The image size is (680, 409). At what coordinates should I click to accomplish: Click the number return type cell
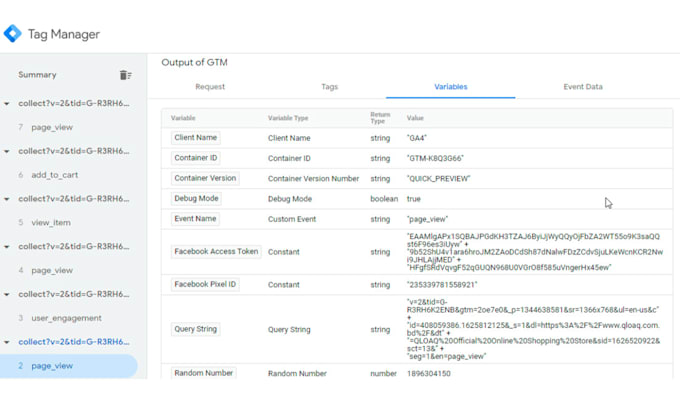pos(383,373)
